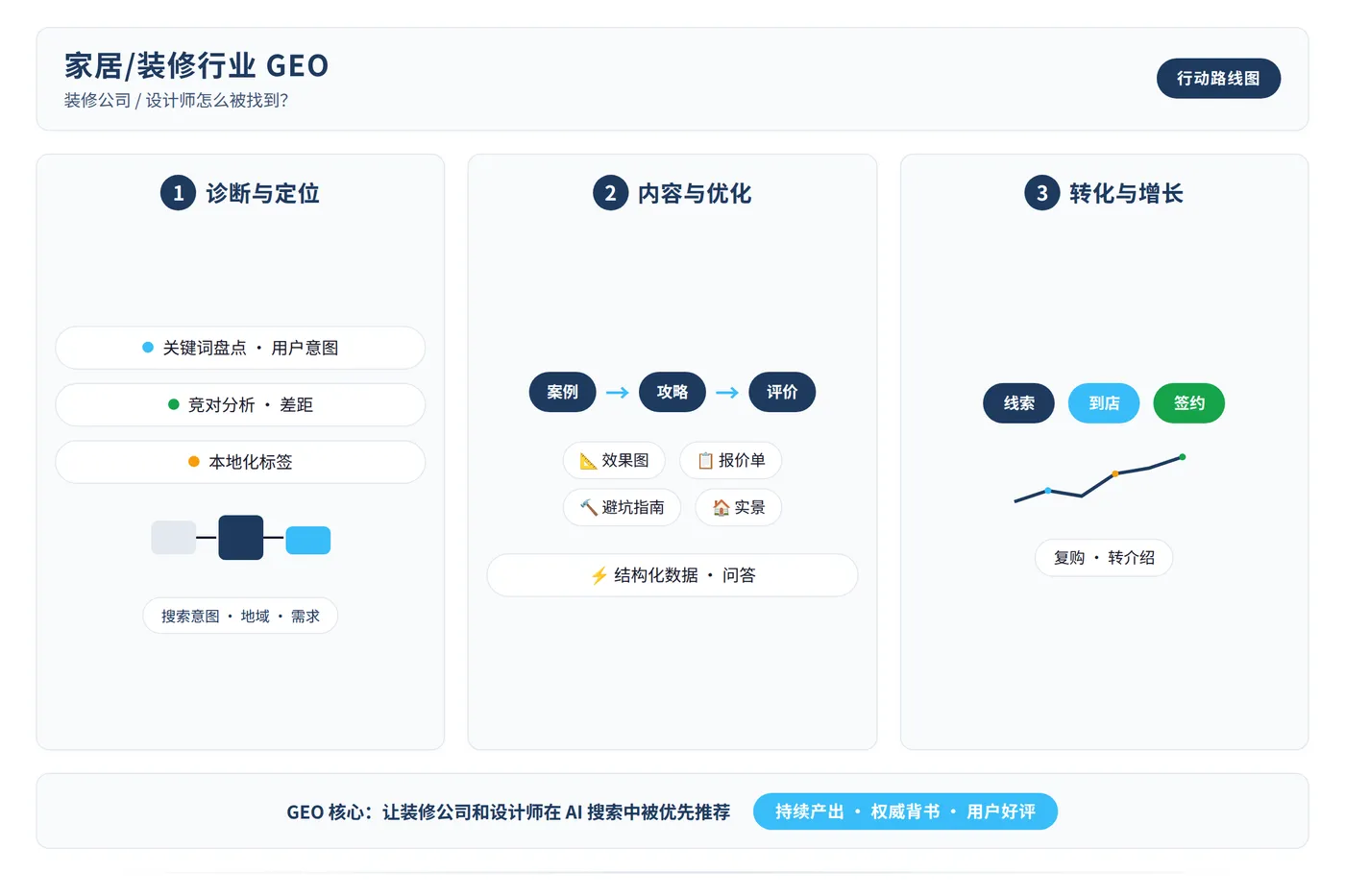The height and width of the screenshot is (896, 1345).
Task: Select the number 2 step badge
Action: [x=610, y=193]
